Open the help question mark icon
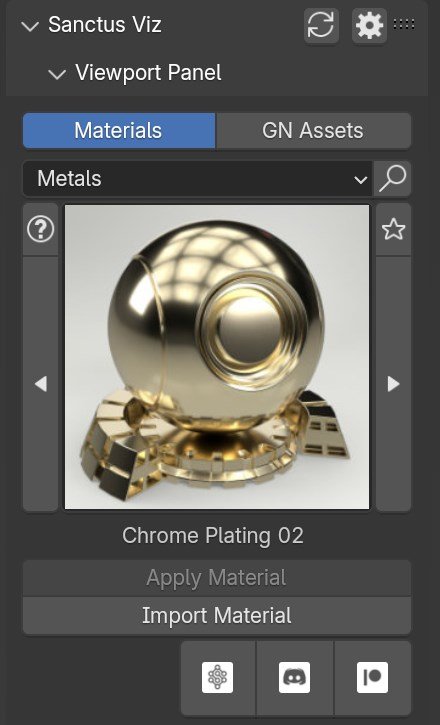This screenshot has width=440, height=725. point(41,229)
